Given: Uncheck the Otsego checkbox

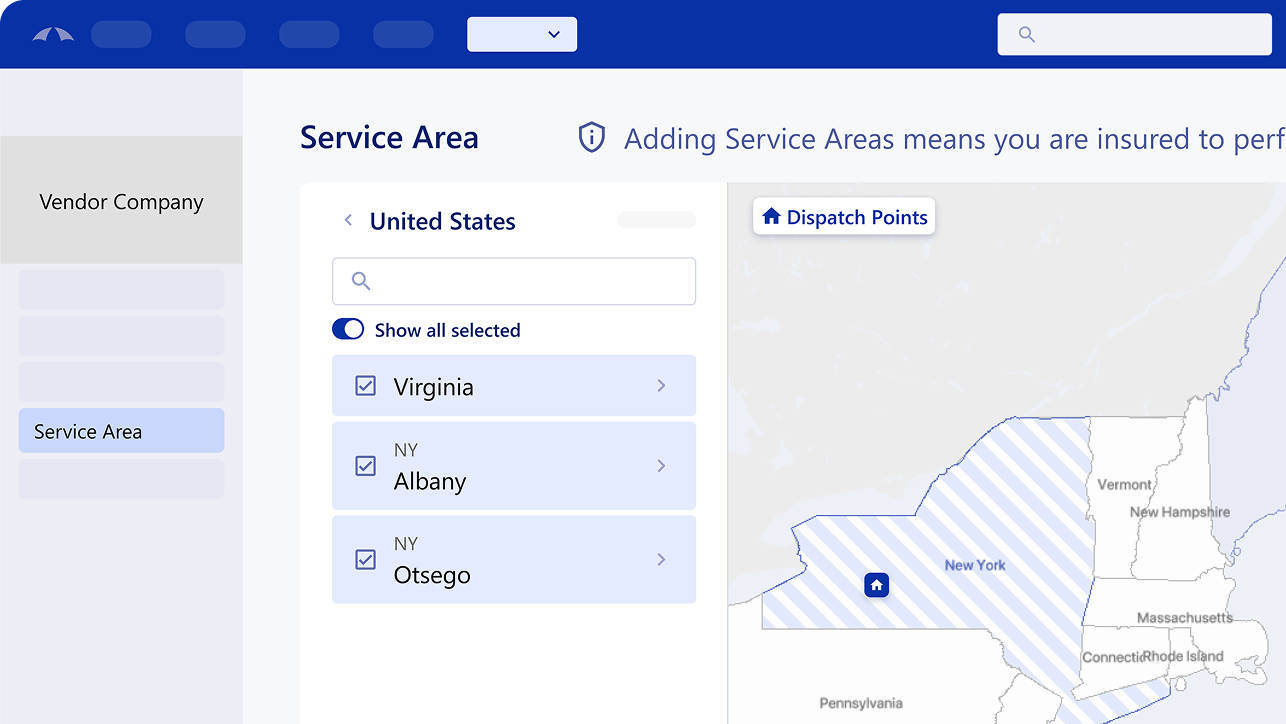Looking at the screenshot, I should tap(366, 560).
